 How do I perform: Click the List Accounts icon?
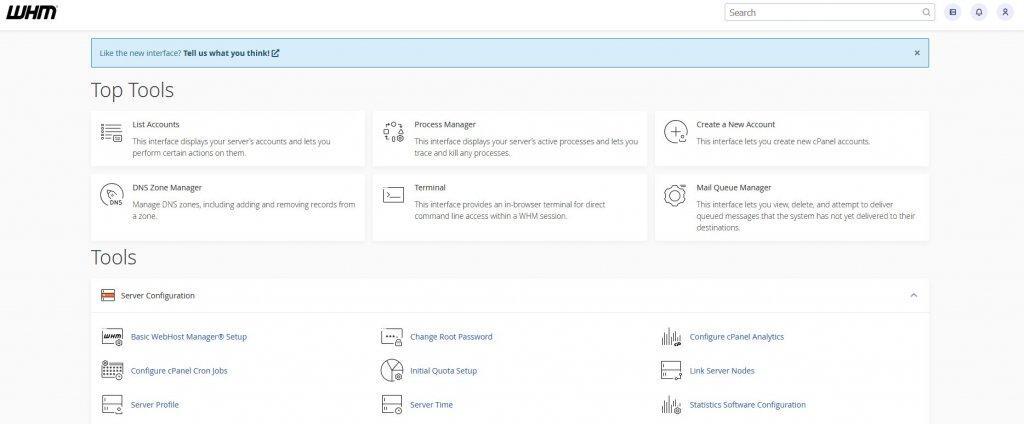click(111, 133)
